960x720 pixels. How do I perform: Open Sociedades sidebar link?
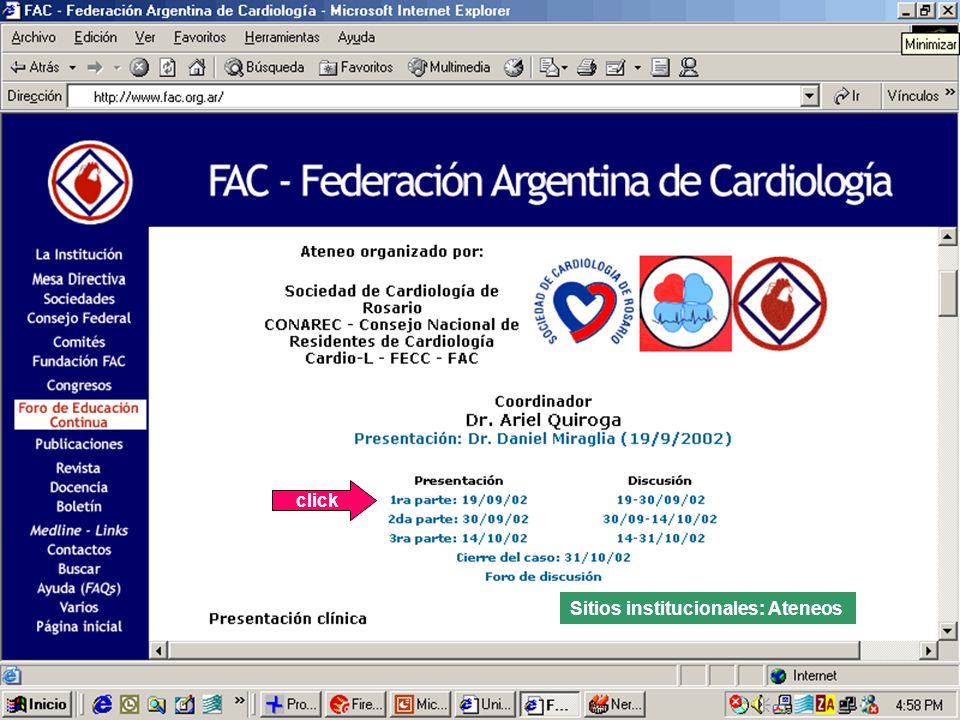point(78,299)
